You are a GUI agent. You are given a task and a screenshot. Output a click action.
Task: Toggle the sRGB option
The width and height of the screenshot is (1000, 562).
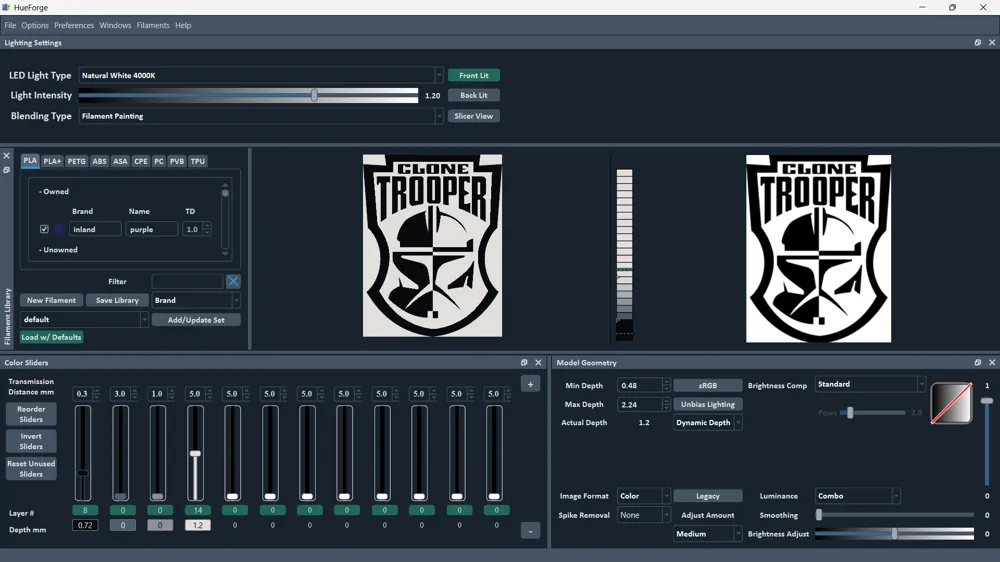708,385
